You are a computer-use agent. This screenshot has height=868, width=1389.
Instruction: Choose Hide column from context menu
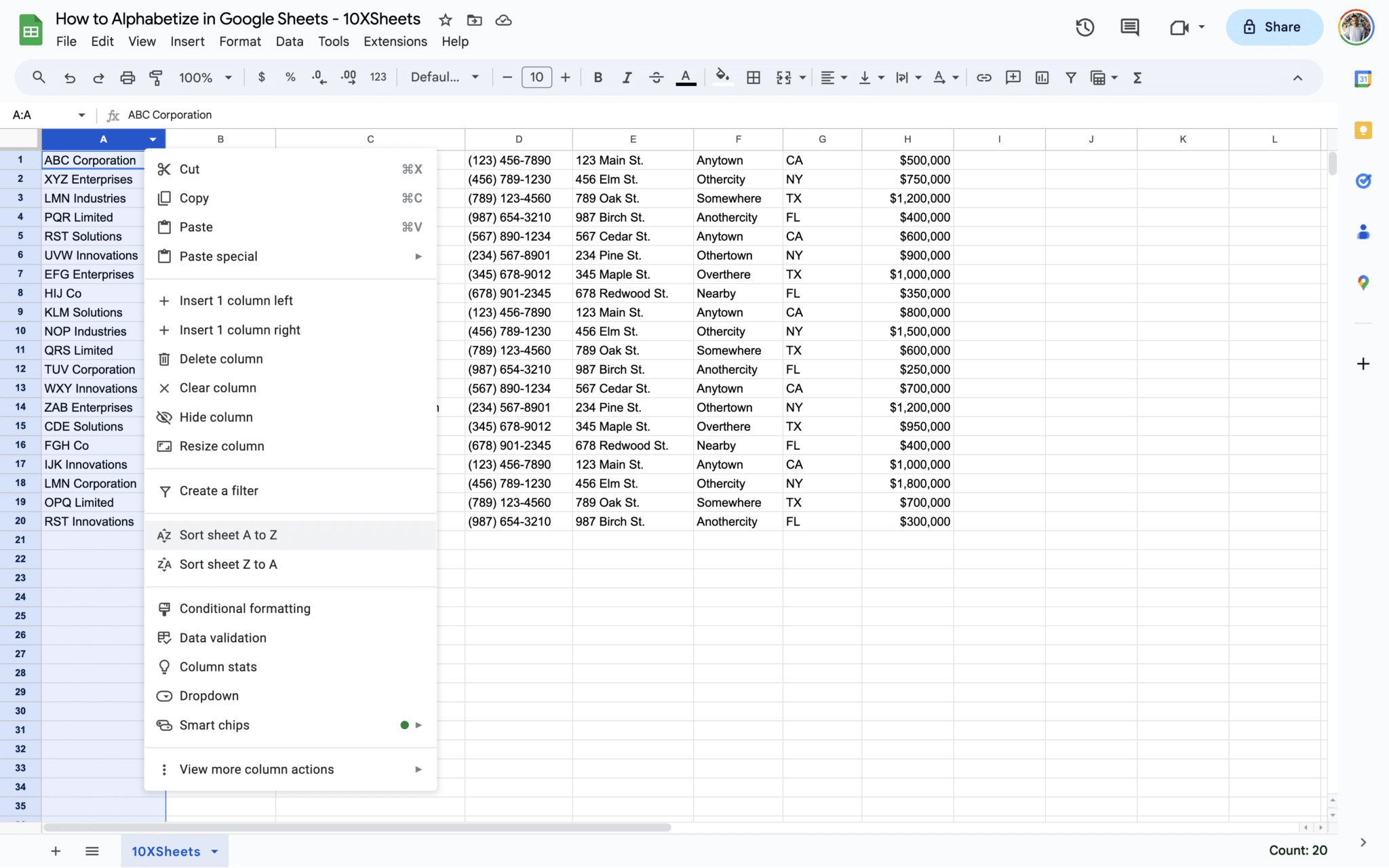tap(216, 417)
